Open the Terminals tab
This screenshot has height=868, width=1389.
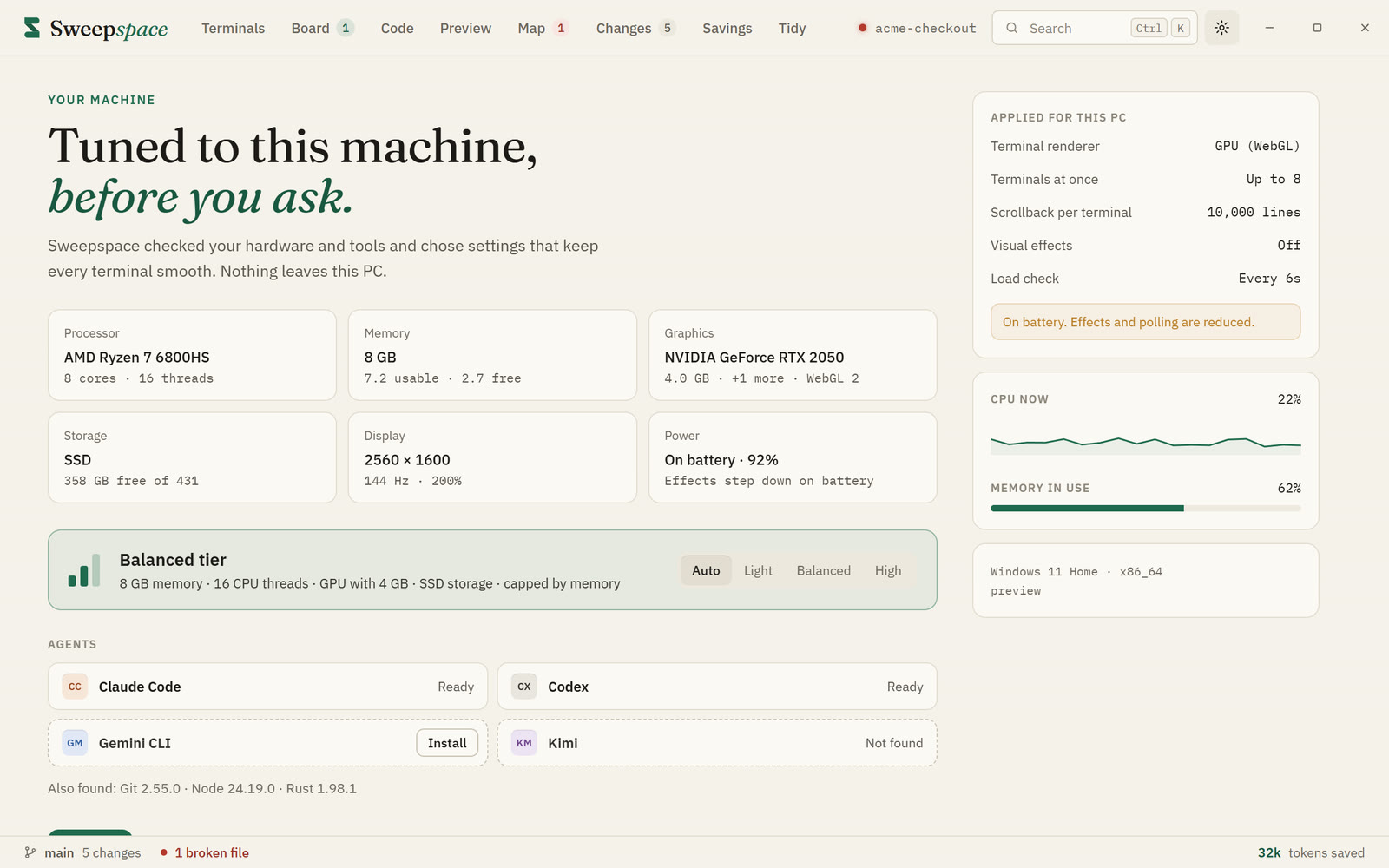click(234, 28)
